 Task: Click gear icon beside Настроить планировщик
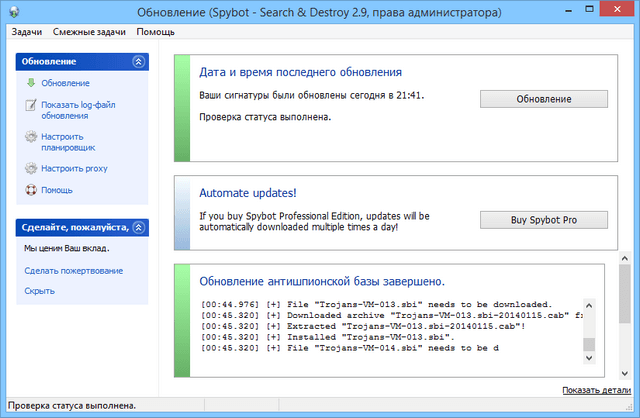[31, 136]
